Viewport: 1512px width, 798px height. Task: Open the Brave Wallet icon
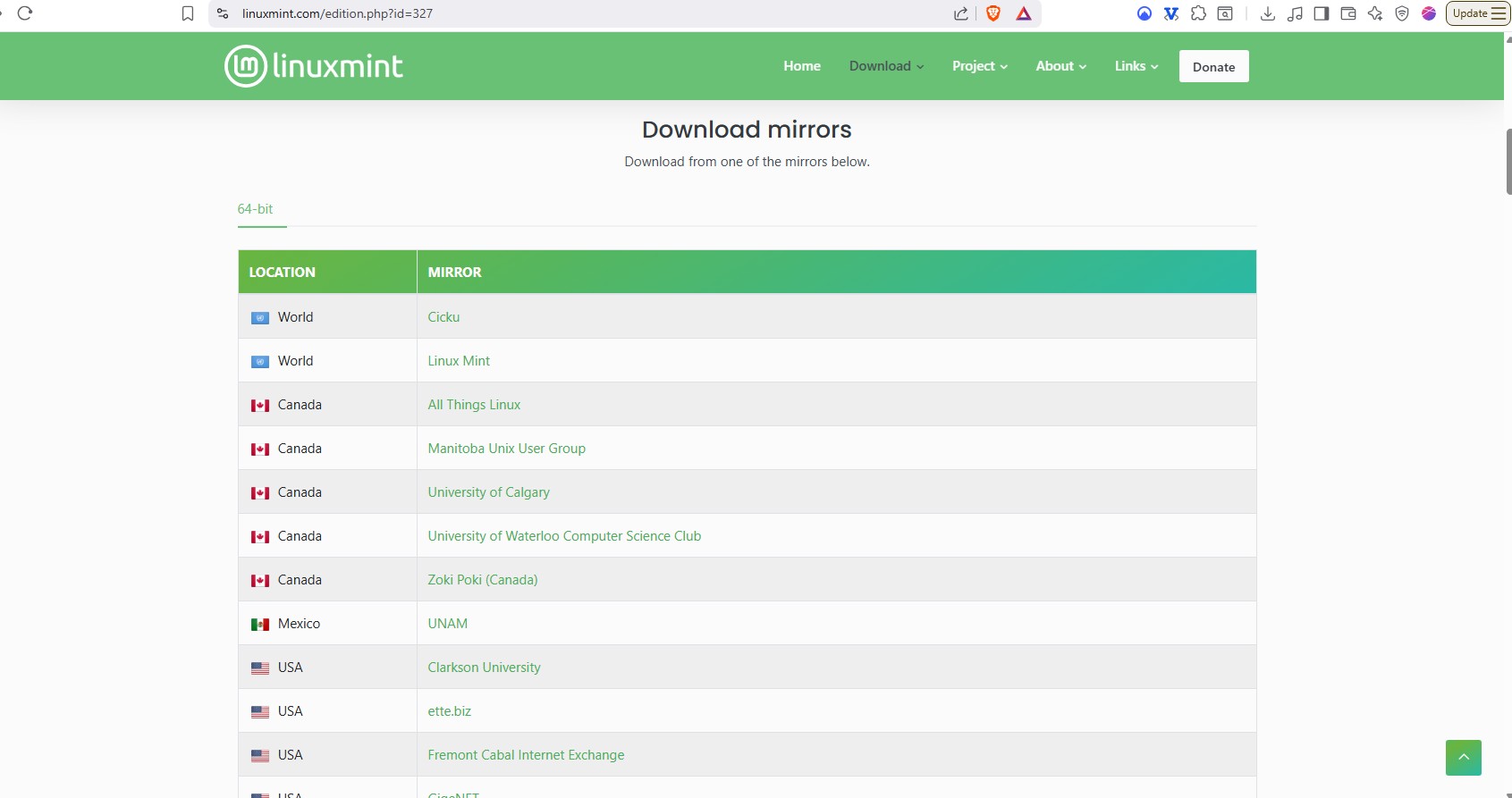1348,13
